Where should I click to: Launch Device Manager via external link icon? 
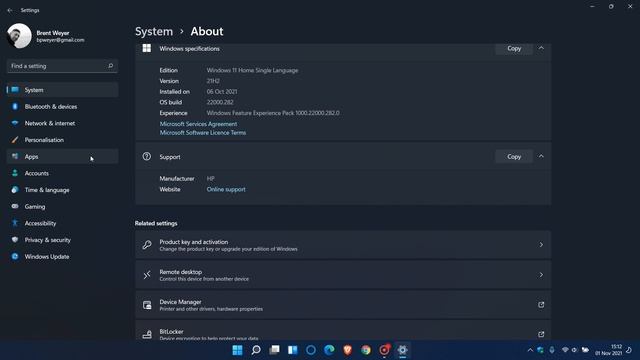click(x=541, y=305)
